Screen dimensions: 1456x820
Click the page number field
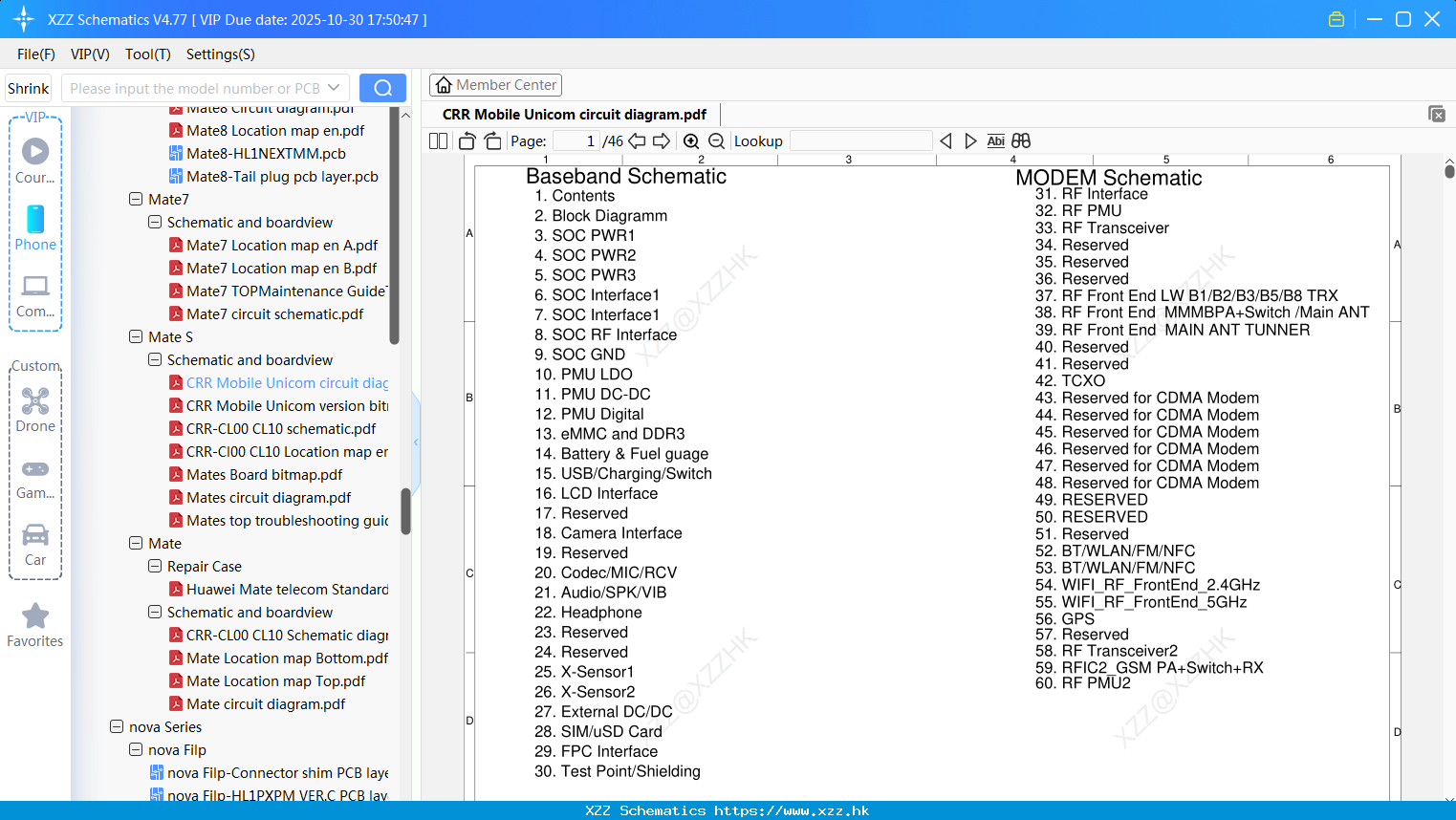click(x=576, y=140)
